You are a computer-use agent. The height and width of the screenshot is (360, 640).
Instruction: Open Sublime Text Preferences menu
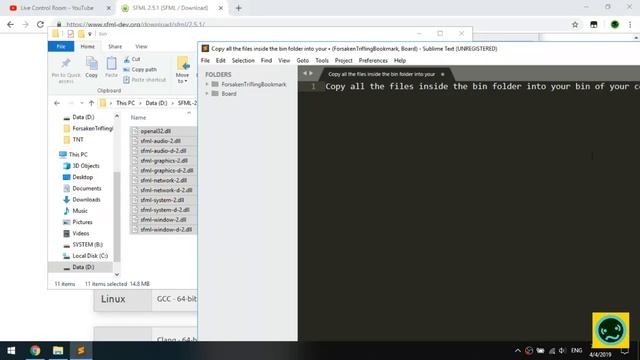(x=373, y=60)
